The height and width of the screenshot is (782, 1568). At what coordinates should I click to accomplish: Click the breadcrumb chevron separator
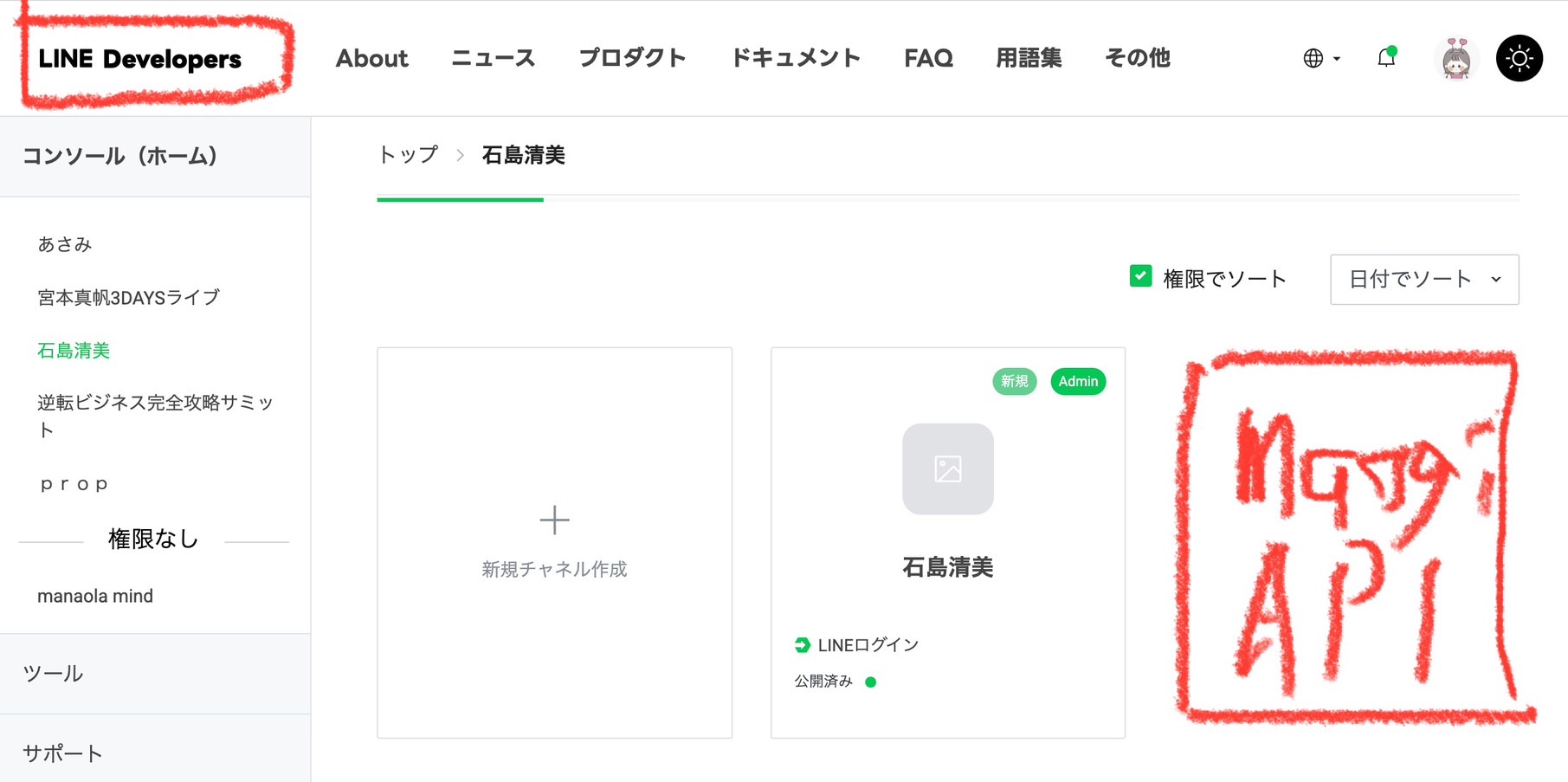coord(461,155)
